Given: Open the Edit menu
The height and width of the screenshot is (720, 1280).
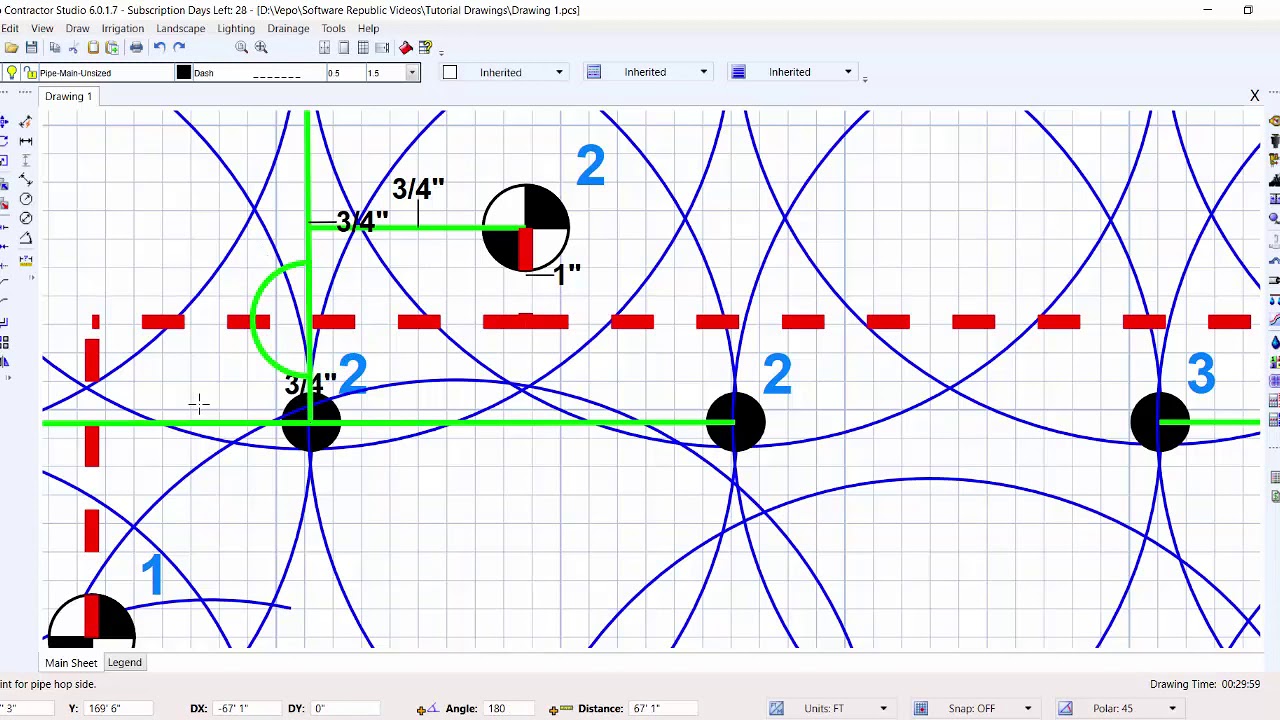Looking at the screenshot, I should point(9,29).
